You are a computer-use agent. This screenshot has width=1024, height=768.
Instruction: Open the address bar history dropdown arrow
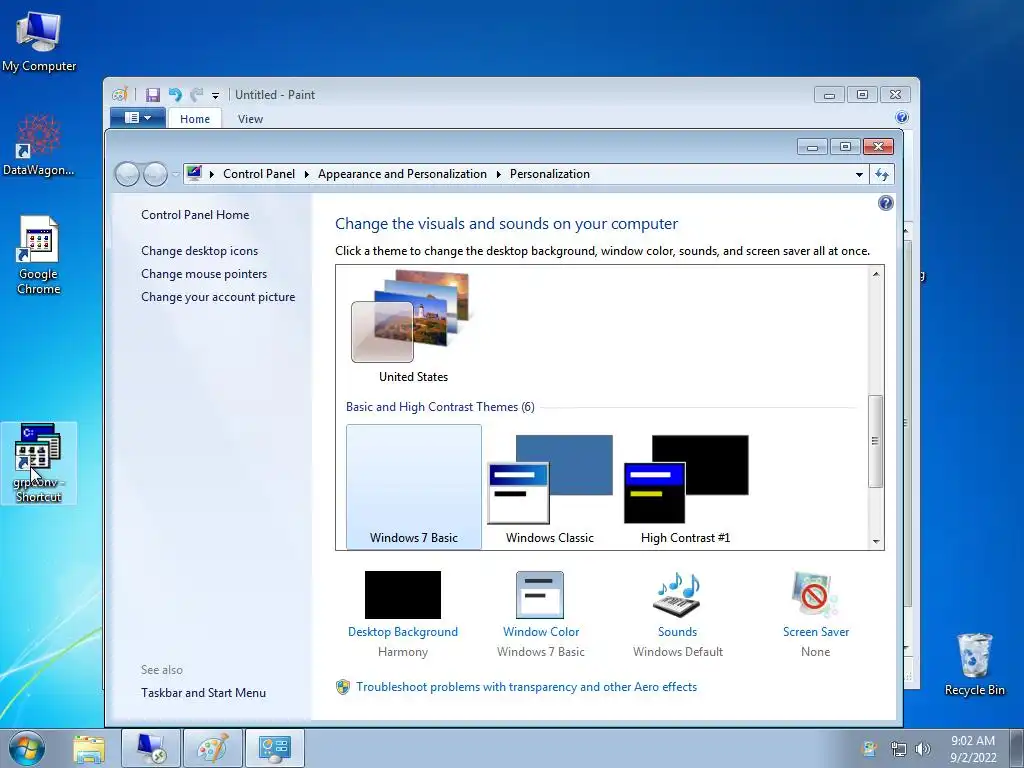pyautogui.click(x=859, y=174)
